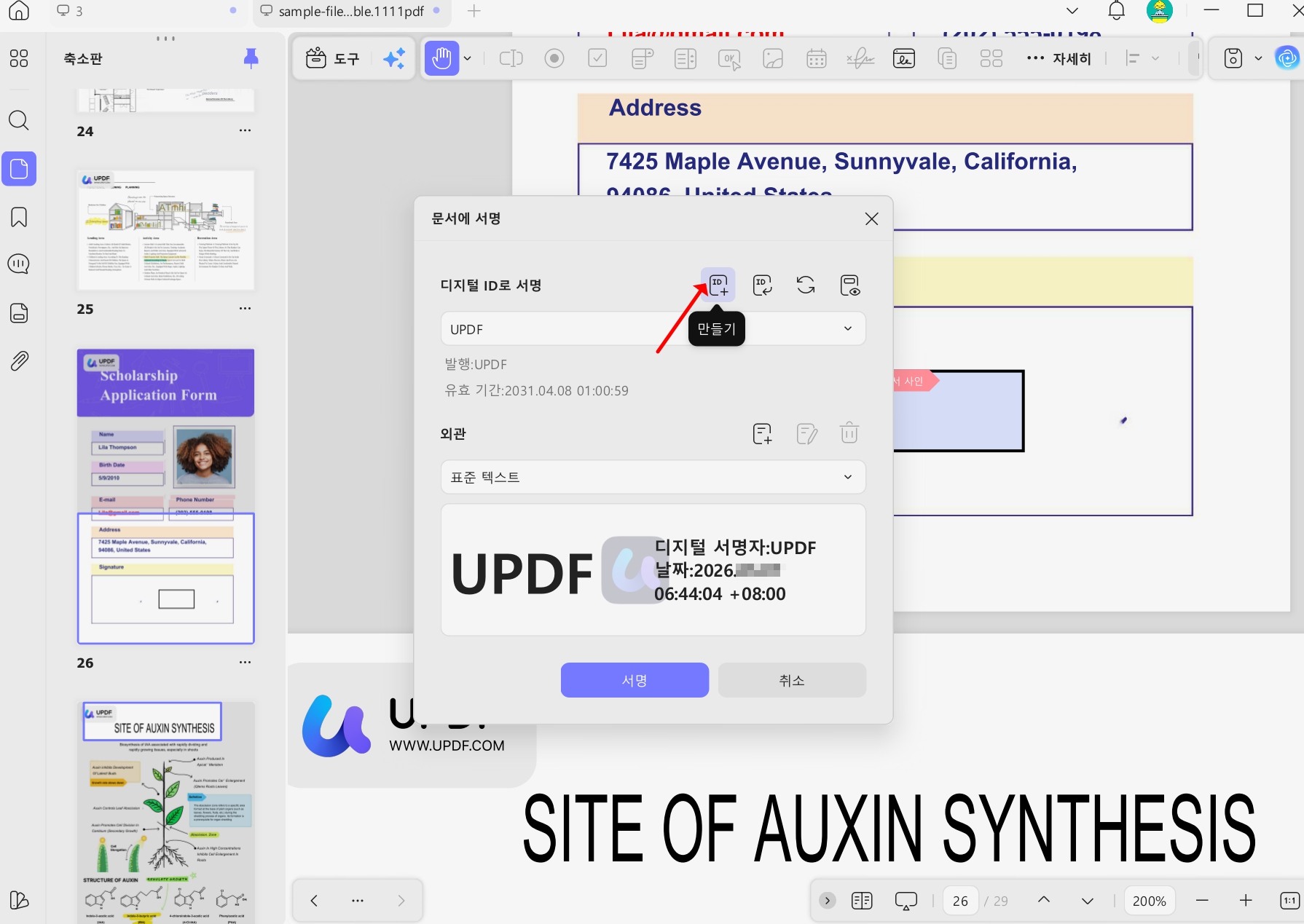The width and height of the screenshot is (1304, 924).
Task: Open the user account avatar
Action: click(1160, 11)
